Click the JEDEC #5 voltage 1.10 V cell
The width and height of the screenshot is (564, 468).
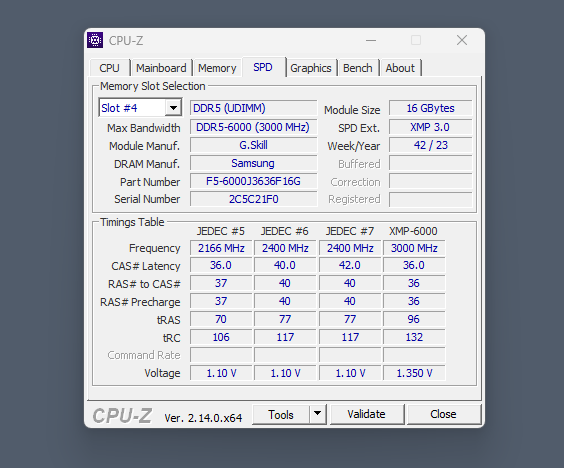221,373
